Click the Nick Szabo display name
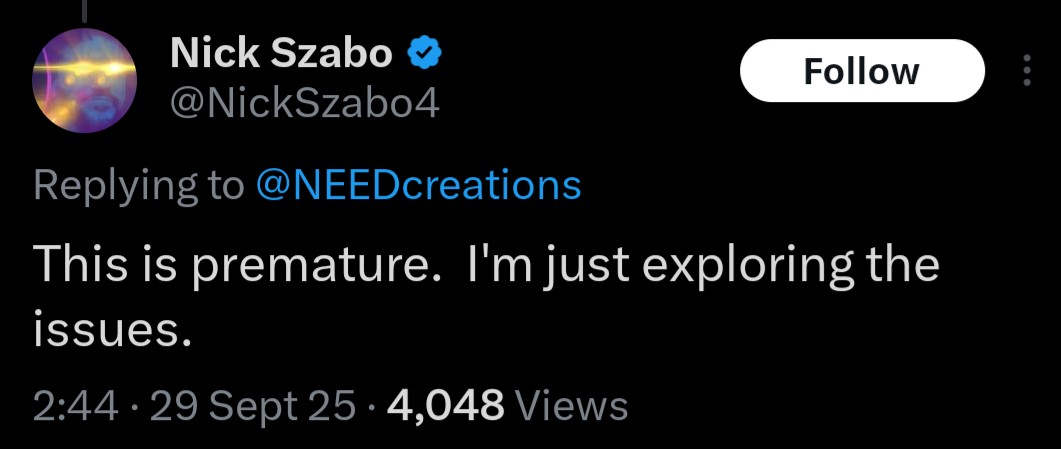Screen dimensions: 1061x449 [x=281, y=53]
